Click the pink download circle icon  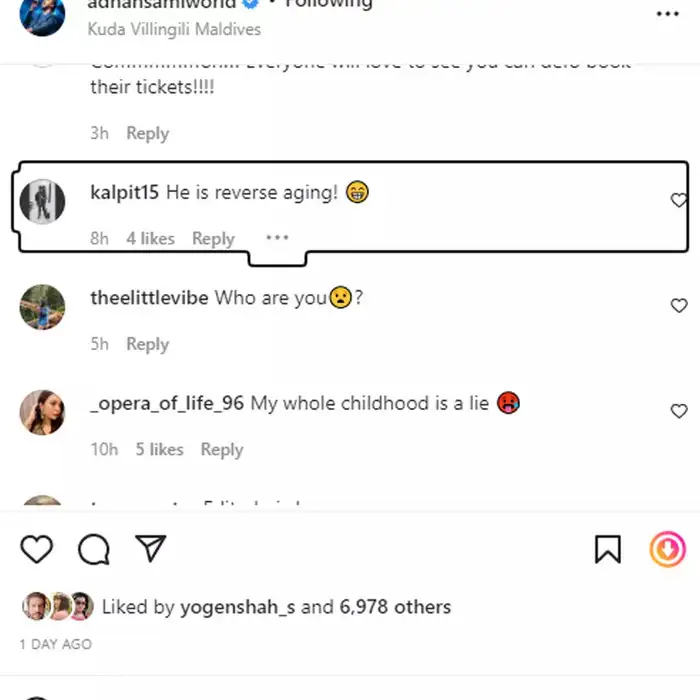point(667,549)
